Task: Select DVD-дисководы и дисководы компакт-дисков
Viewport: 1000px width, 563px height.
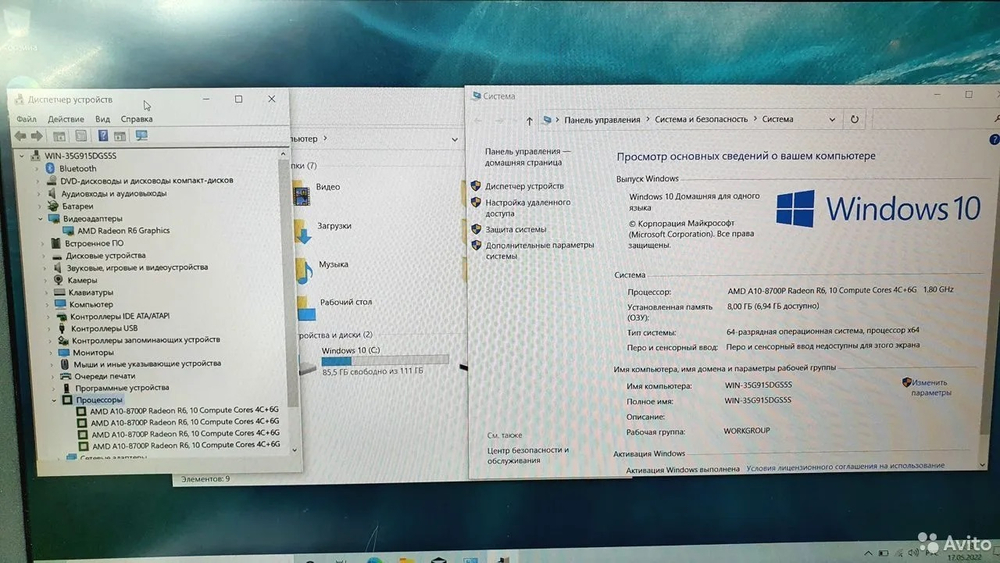Action: coord(147,180)
